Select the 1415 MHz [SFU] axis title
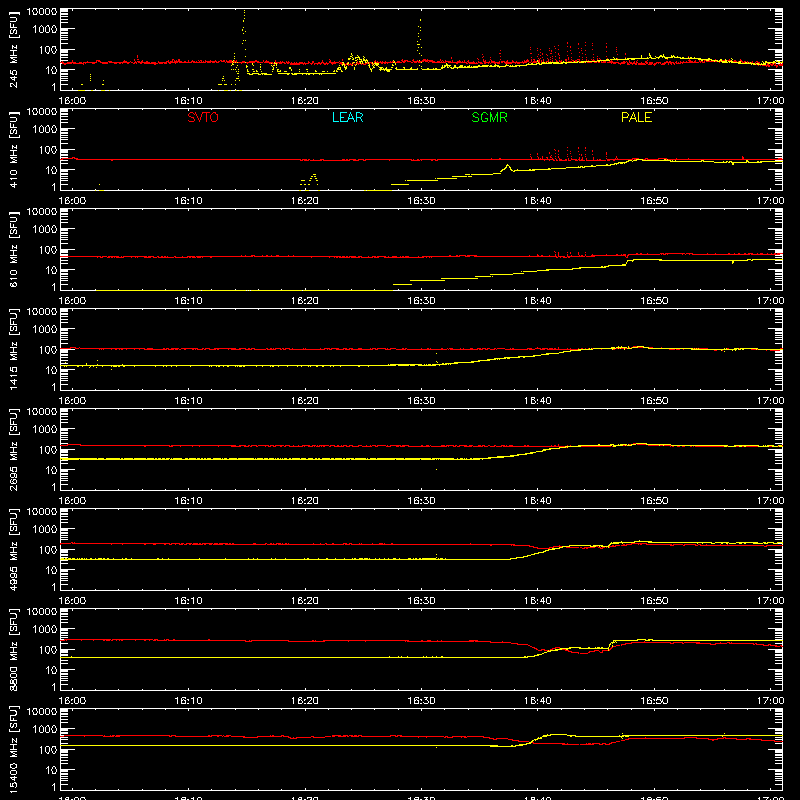 coord(14,349)
